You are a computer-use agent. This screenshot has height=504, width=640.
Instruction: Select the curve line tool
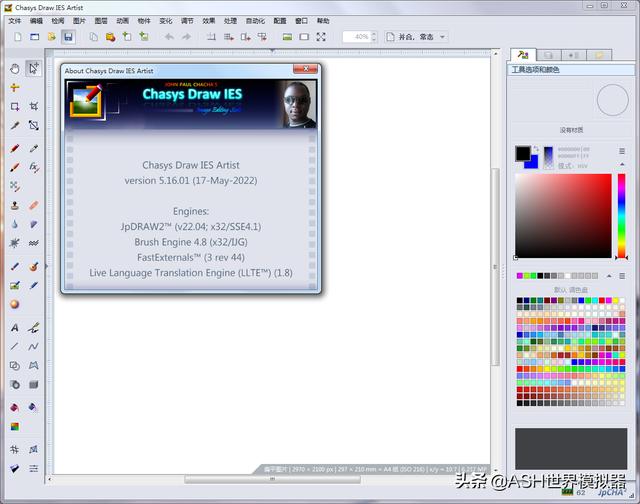pos(34,346)
